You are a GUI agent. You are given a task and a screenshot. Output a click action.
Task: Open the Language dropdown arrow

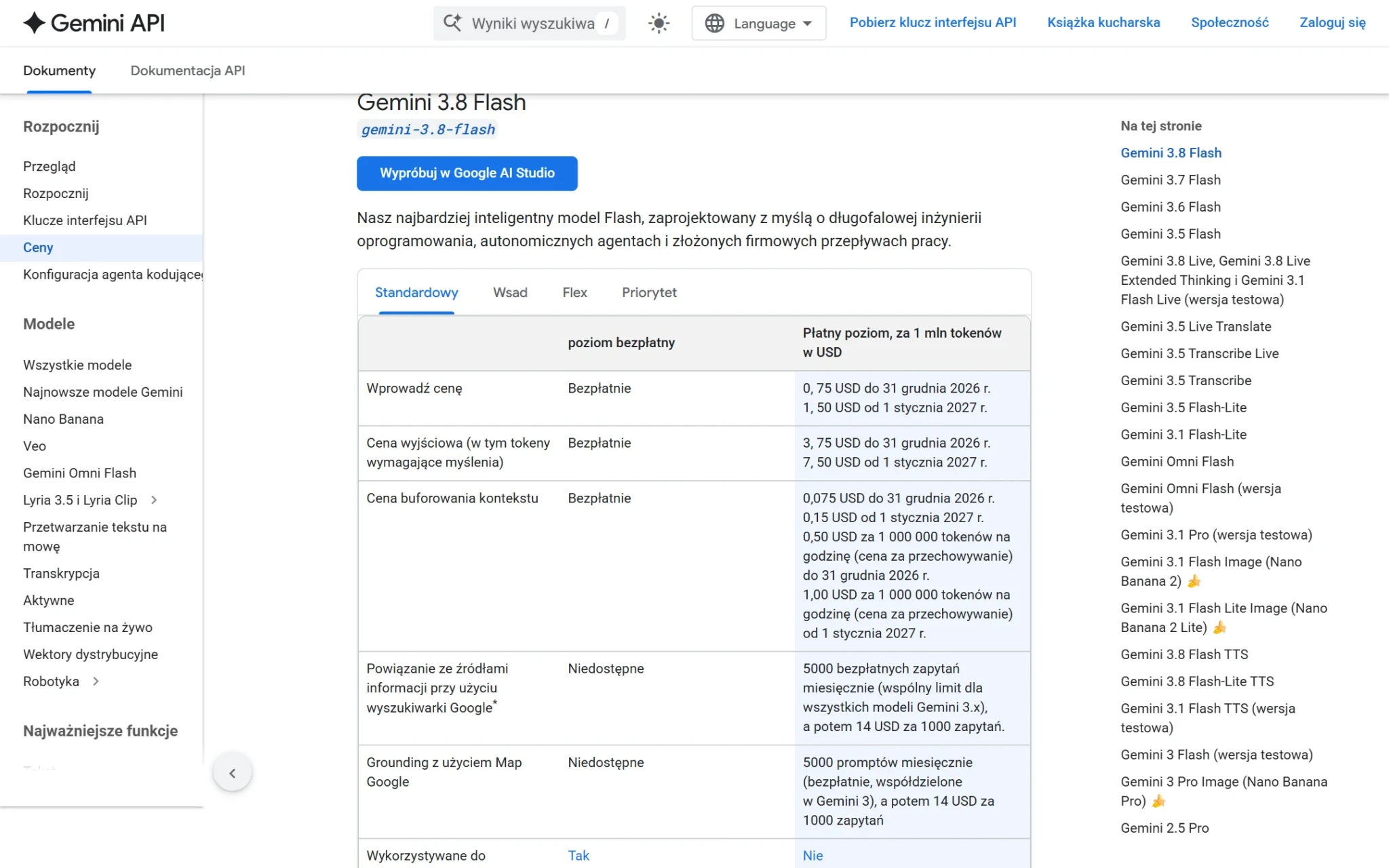tap(807, 24)
